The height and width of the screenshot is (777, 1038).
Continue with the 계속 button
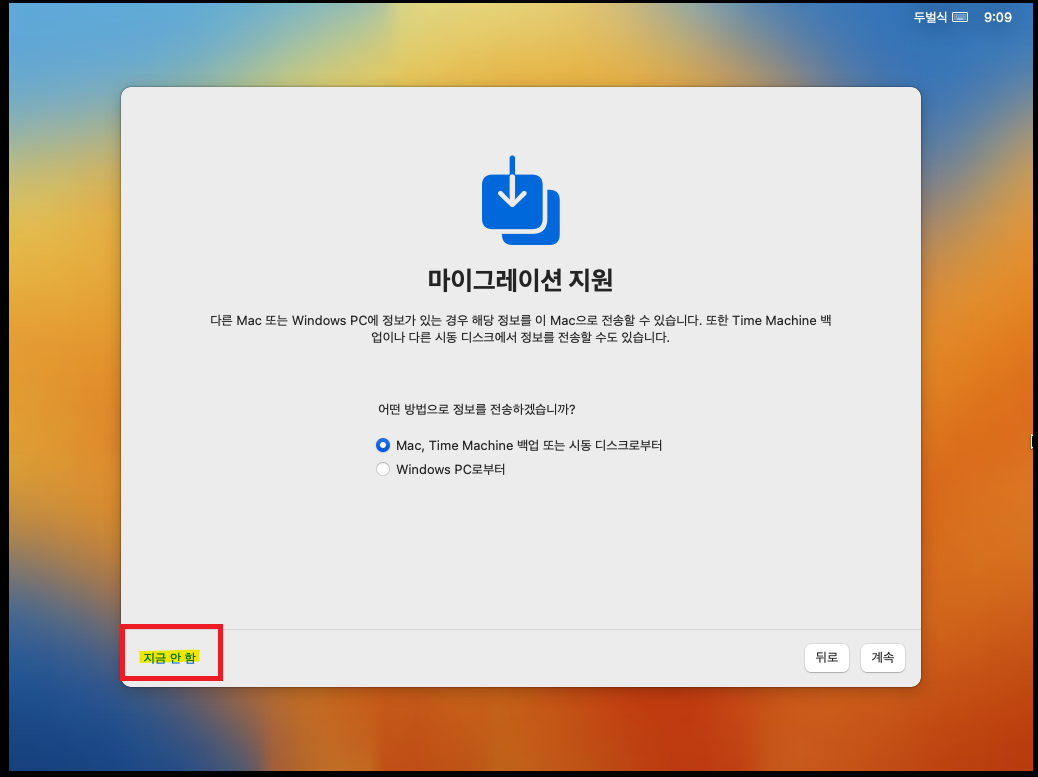pos(882,658)
